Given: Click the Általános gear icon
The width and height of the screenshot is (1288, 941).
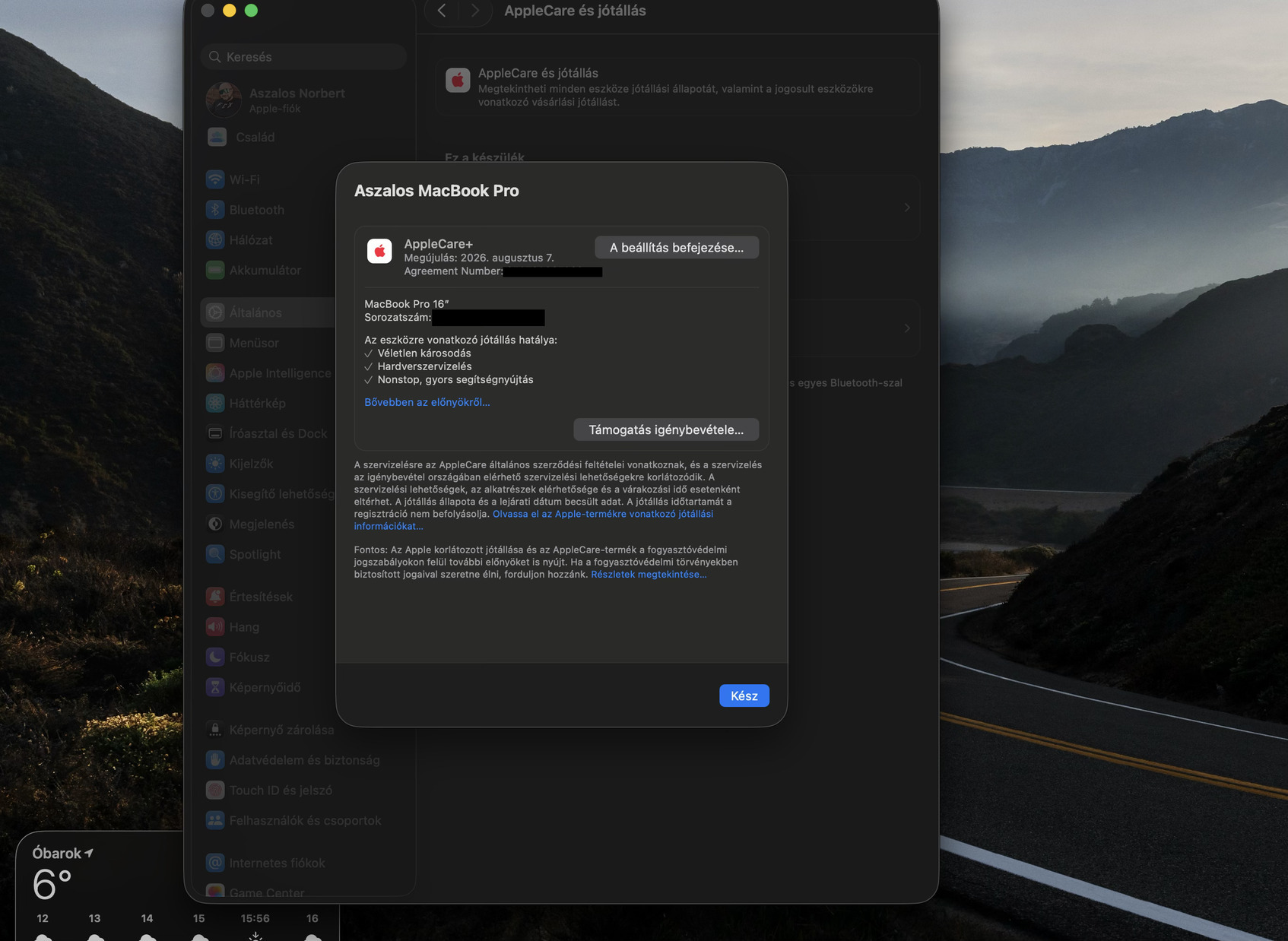Looking at the screenshot, I should coord(216,312).
